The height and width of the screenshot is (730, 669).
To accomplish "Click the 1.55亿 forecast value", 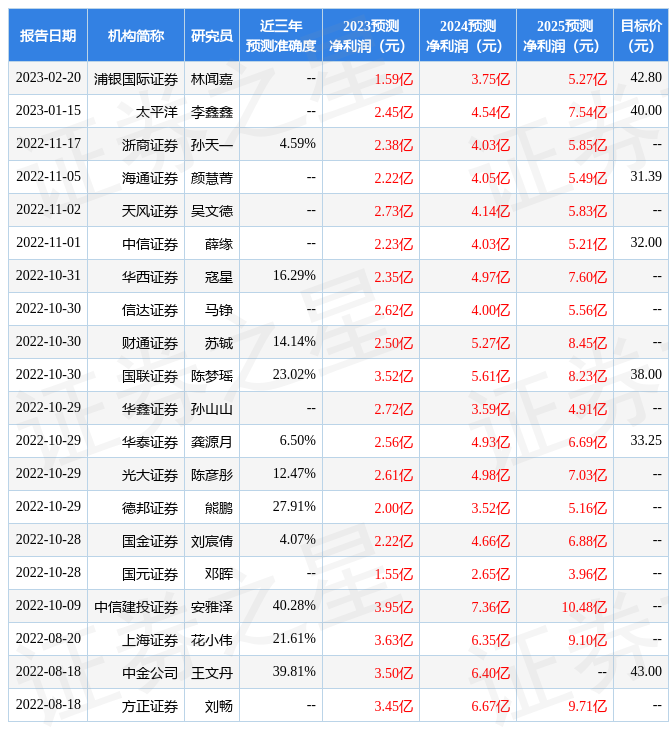I will pos(394,575).
